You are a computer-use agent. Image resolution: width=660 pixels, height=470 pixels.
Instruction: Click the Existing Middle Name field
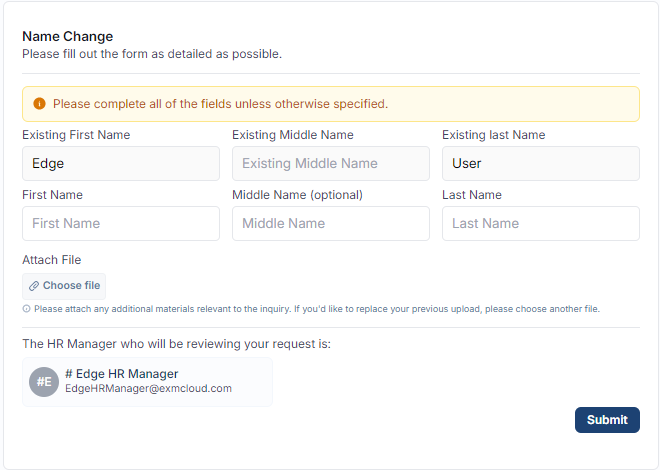(x=331, y=164)
